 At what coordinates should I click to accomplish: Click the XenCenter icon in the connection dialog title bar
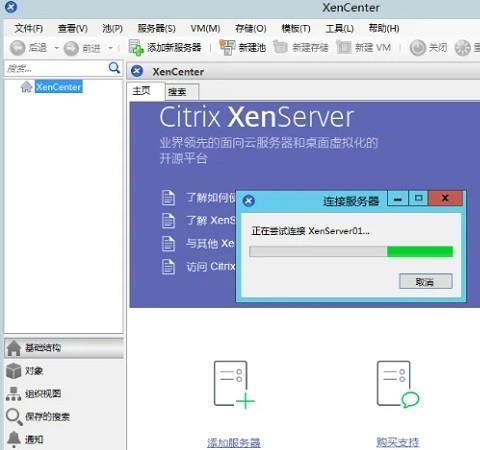tap(249, 201)
